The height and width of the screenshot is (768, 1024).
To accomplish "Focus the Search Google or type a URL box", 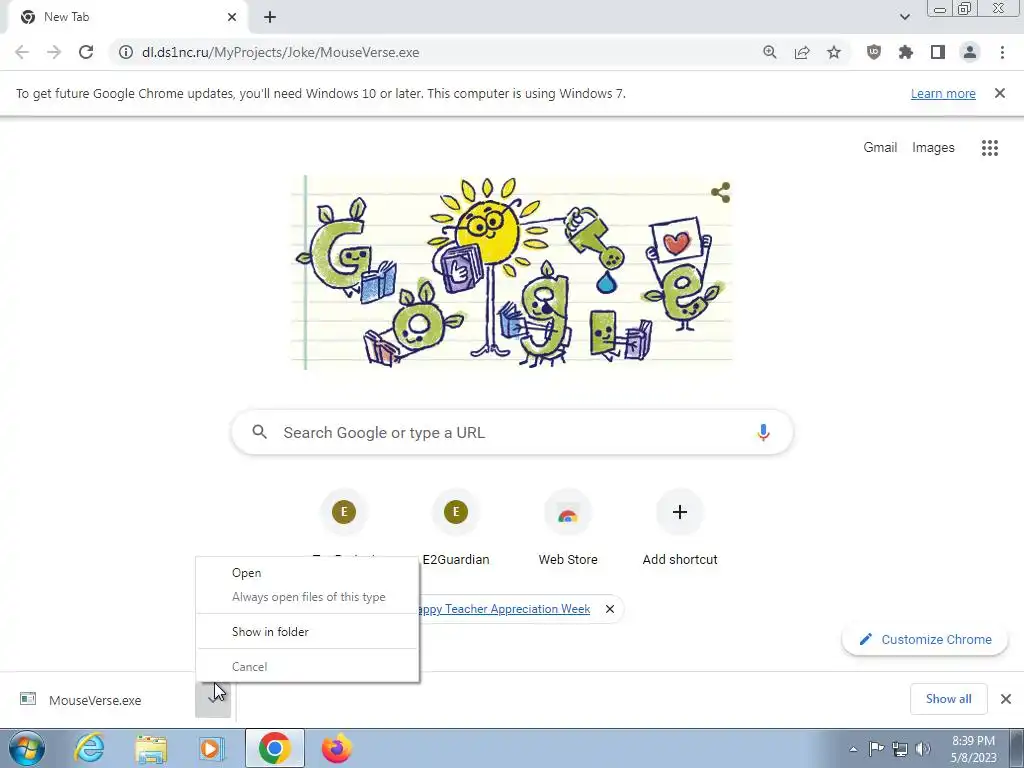I will 513,432.
